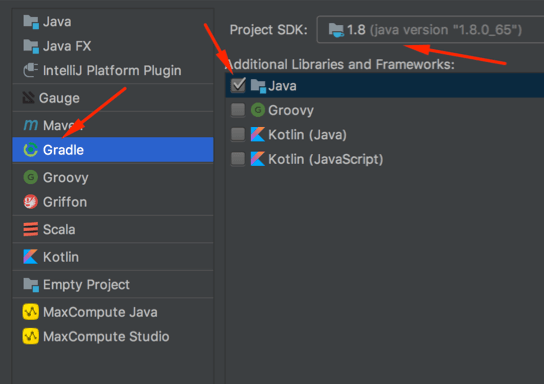Image resolution: width=544 pixels, height=384 pixels.
Task: Click the Java FX folder icon
Action: click(31, 46)
